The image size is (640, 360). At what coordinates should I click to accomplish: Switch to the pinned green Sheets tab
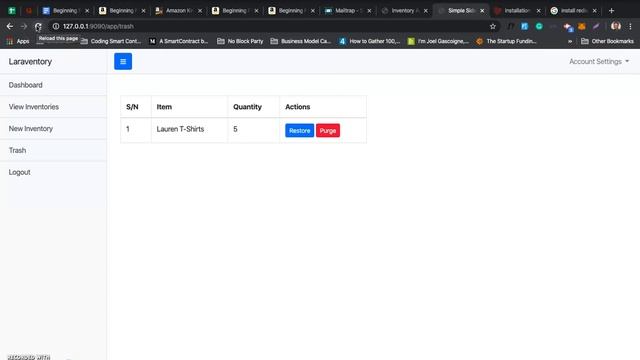(12, 11)
